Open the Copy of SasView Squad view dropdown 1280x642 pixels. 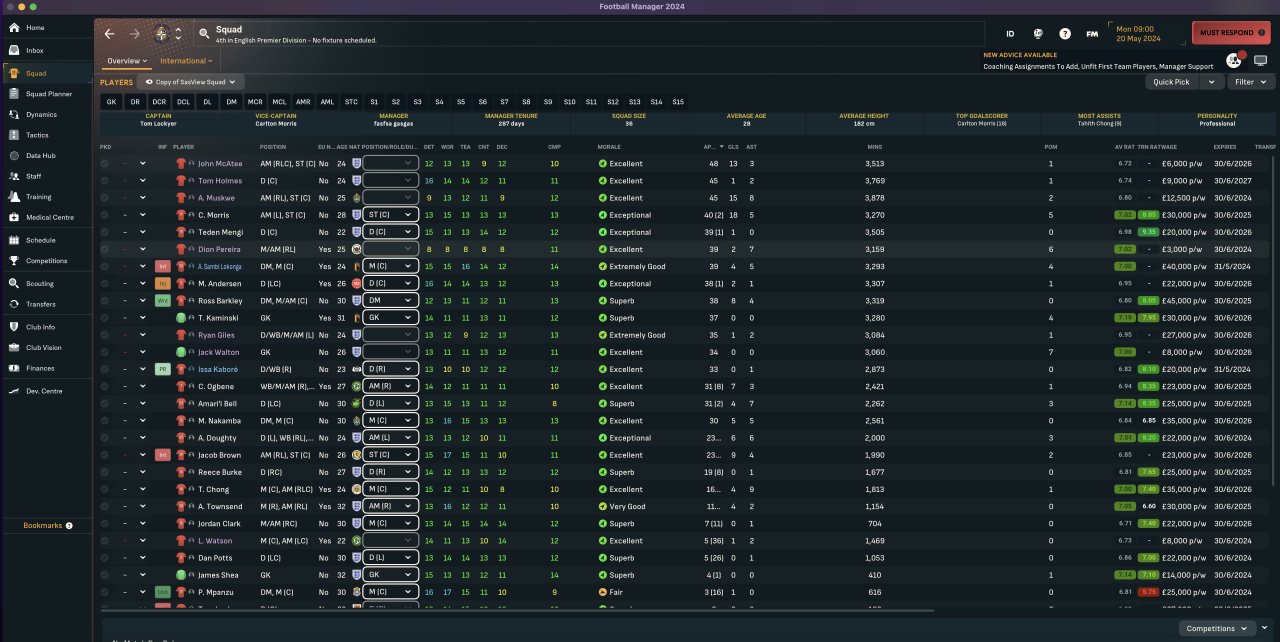pos(190,82)
